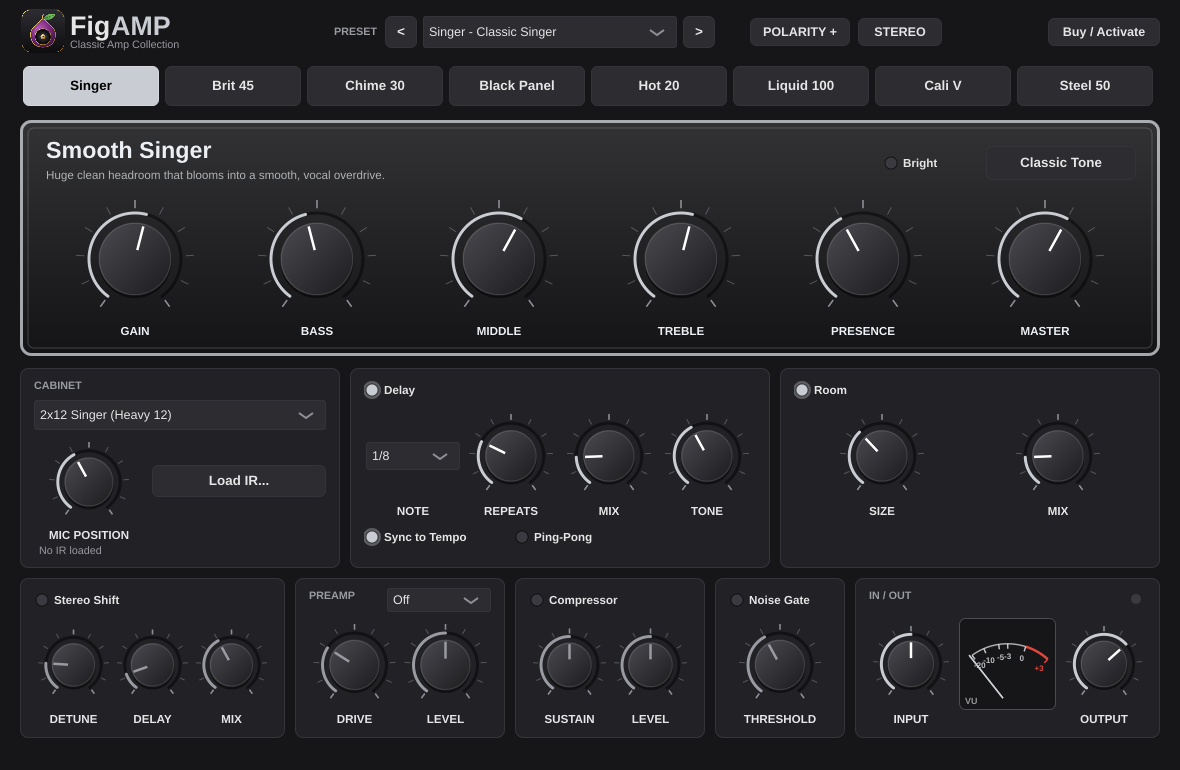Select the Brit 45 amp tab
The height and width of the screenshot is (770, 1180).
pos(233,86)
